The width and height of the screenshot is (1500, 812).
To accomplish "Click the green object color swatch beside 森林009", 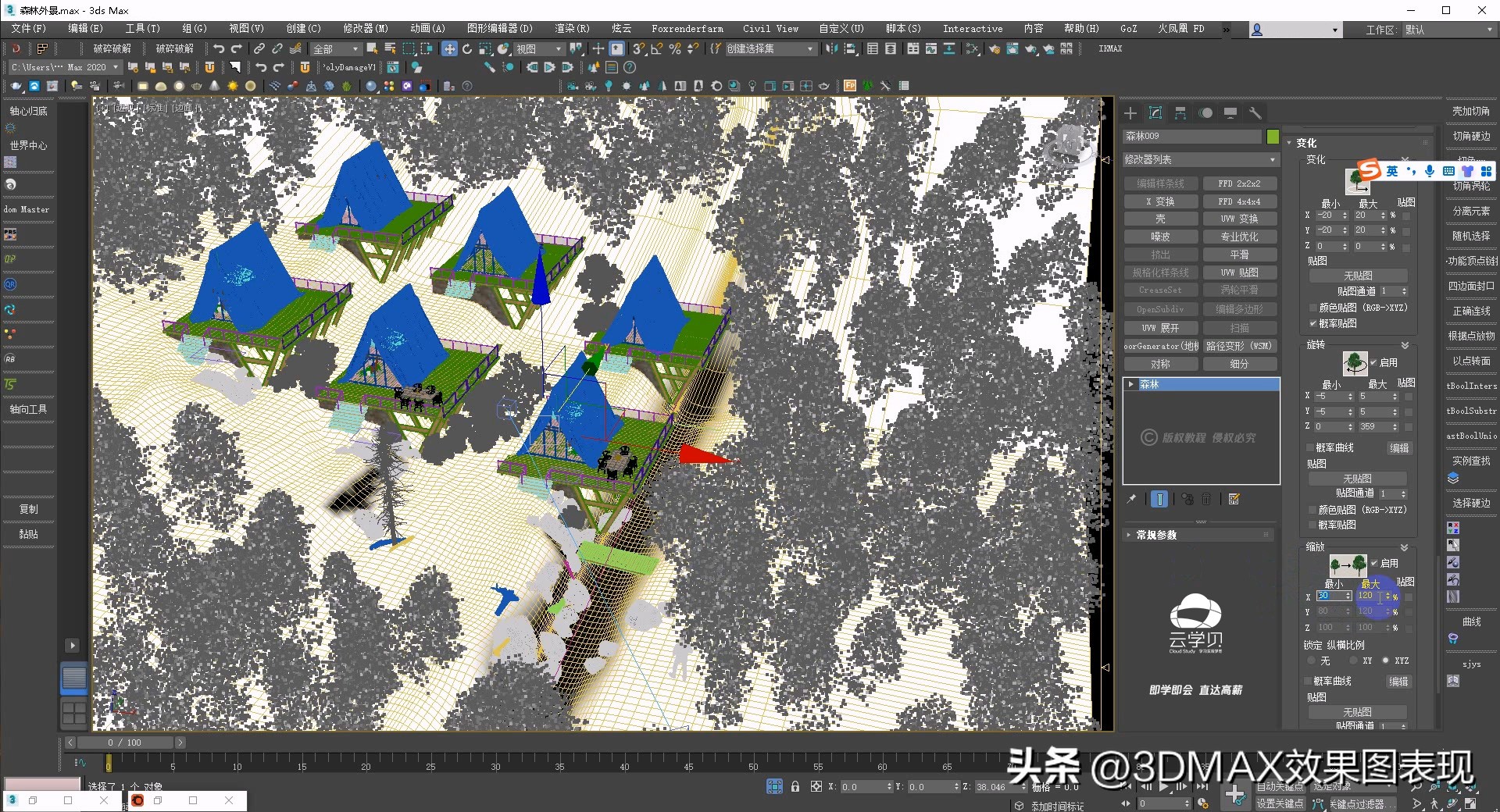I will [x=1273, y=136].
